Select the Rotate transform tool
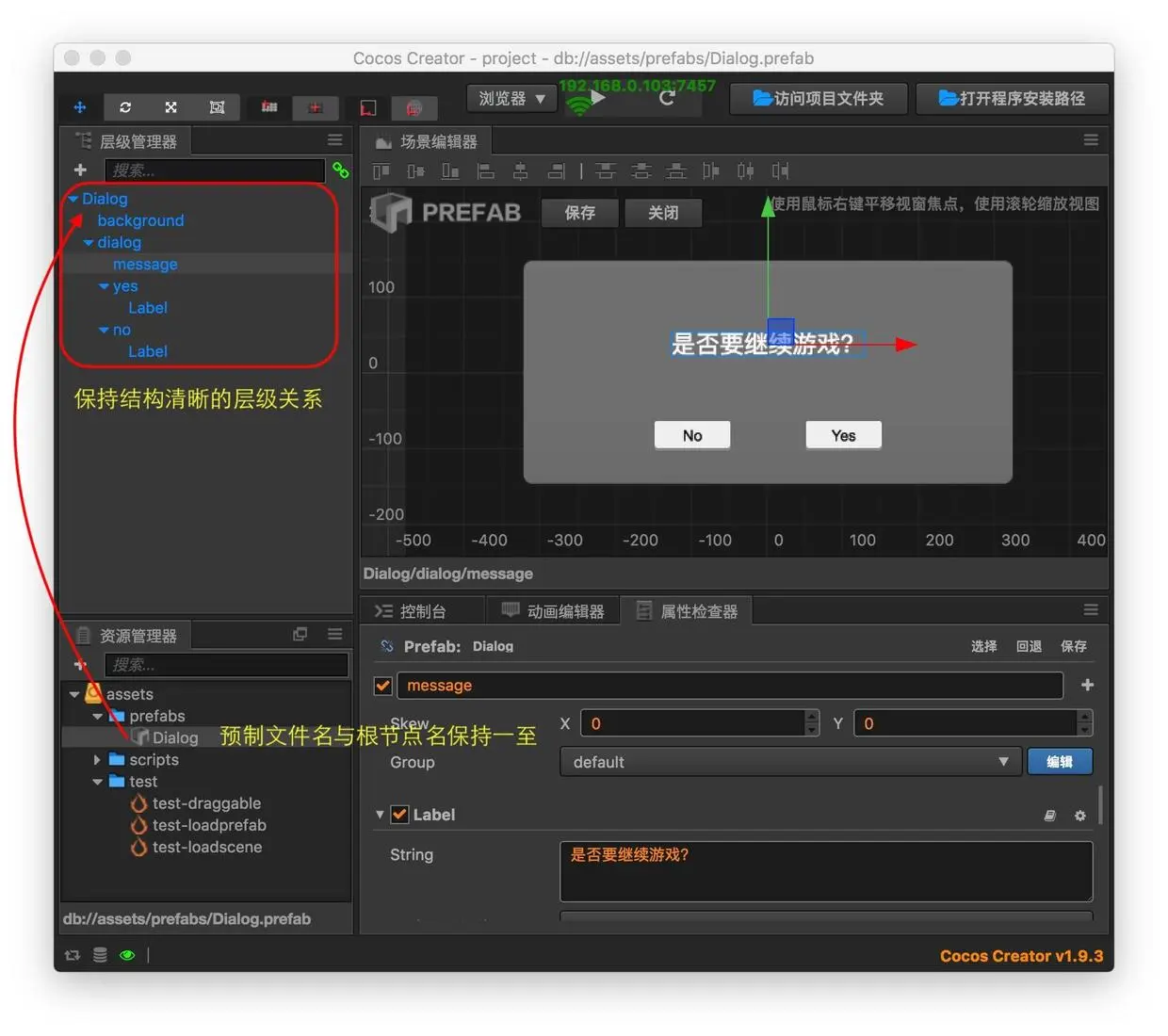The width and height of the screenshot is (1168, 1036). (125, 107)
